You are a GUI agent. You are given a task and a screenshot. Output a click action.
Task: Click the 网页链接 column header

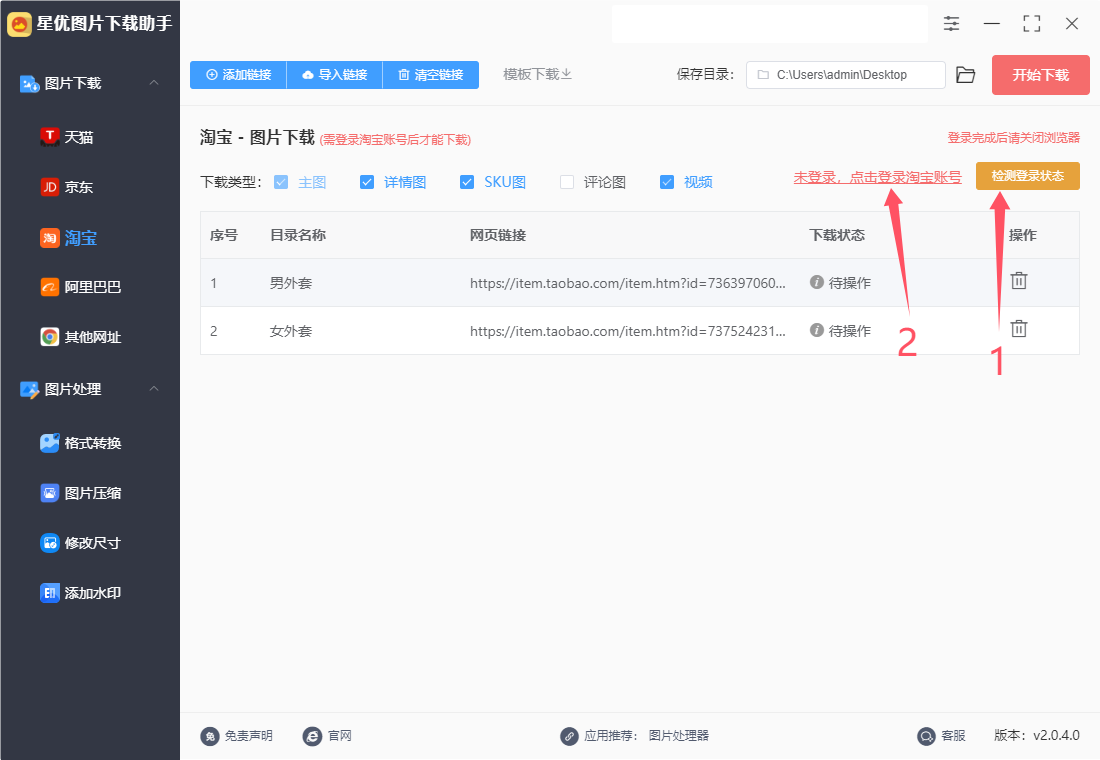coord(498,235)
